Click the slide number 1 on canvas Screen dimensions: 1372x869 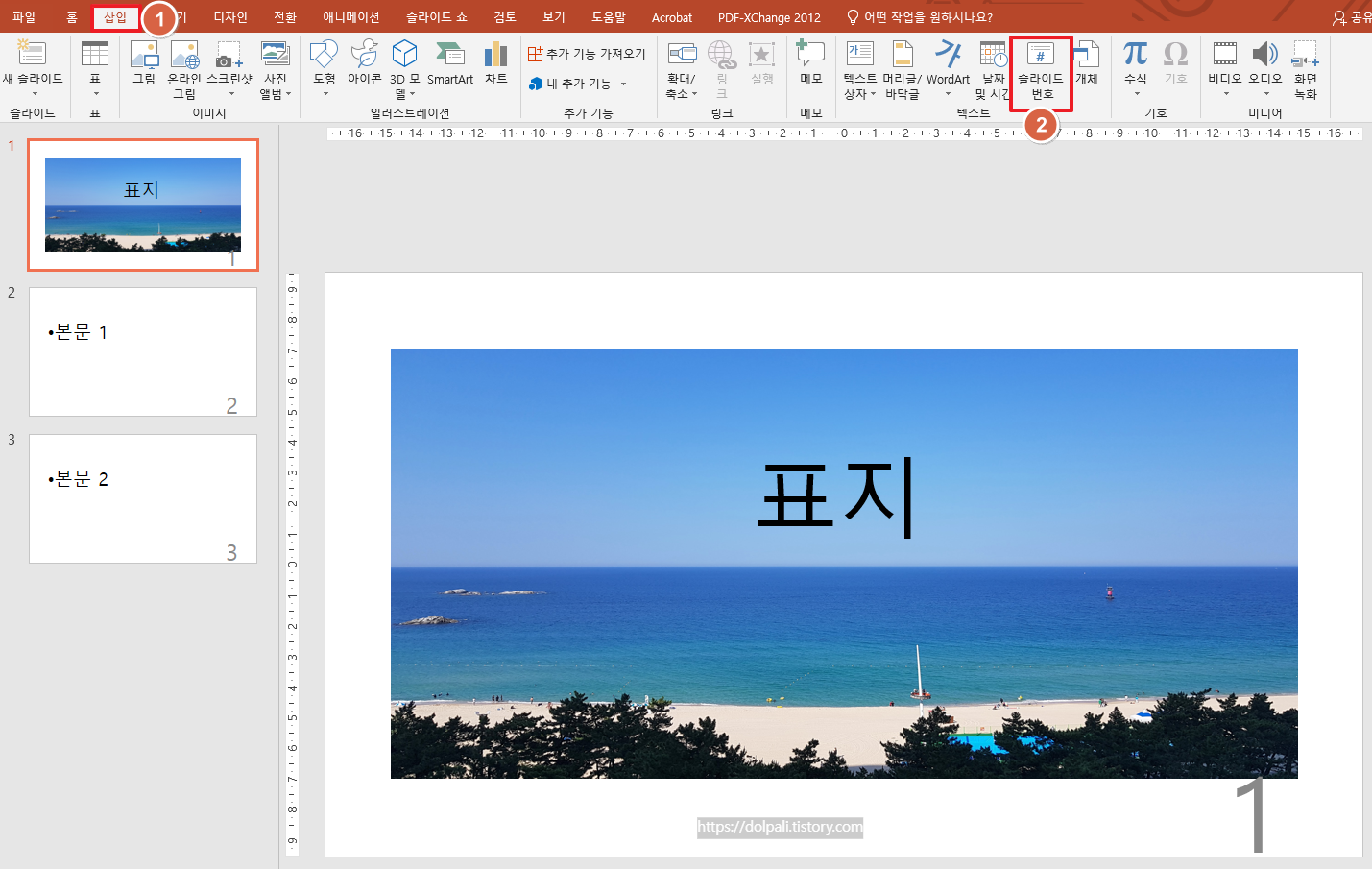click(1251, 816)
